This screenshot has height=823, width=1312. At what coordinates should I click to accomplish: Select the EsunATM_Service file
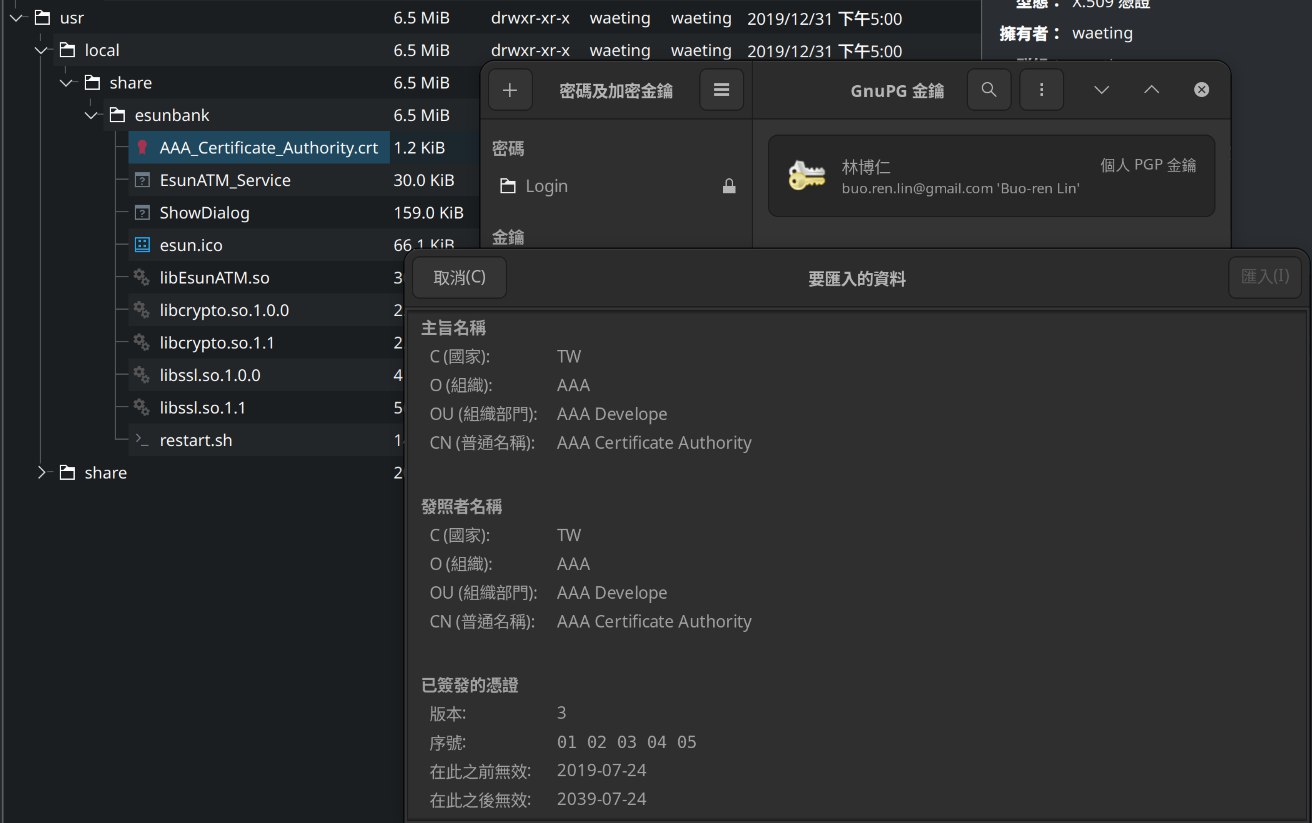225,180
